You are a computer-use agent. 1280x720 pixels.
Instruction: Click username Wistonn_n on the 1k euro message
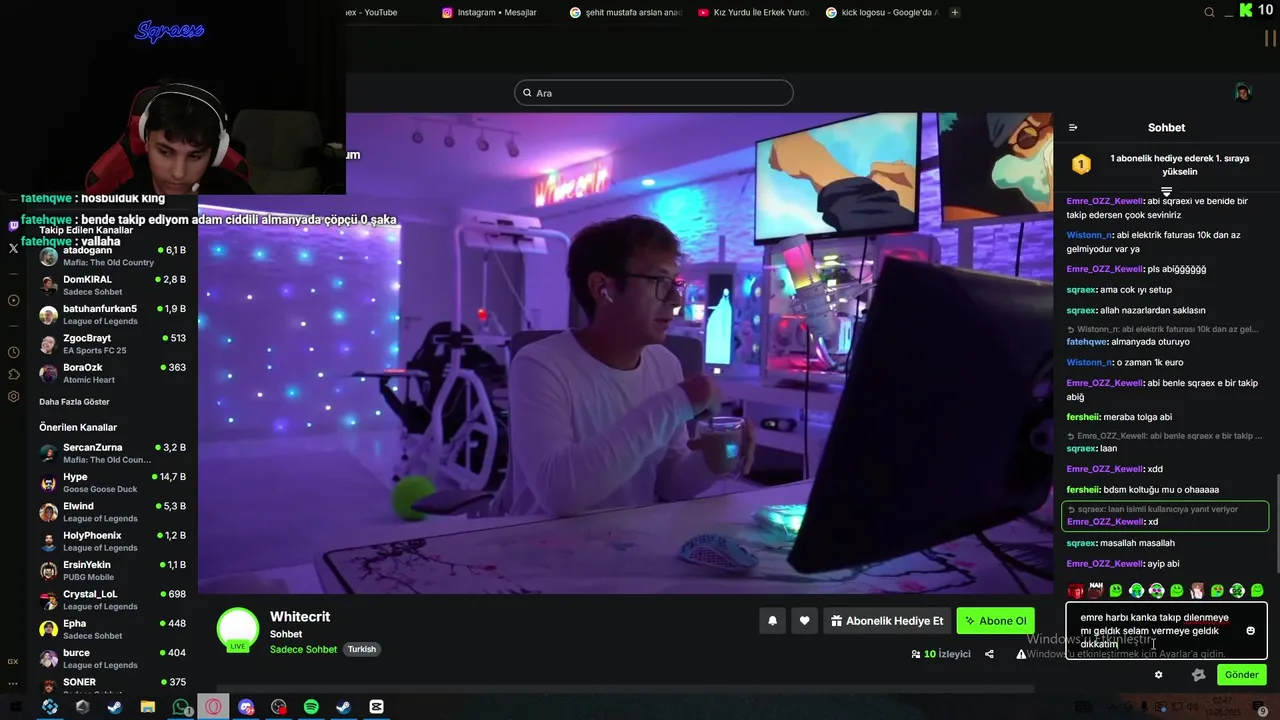pos(1089,362)
